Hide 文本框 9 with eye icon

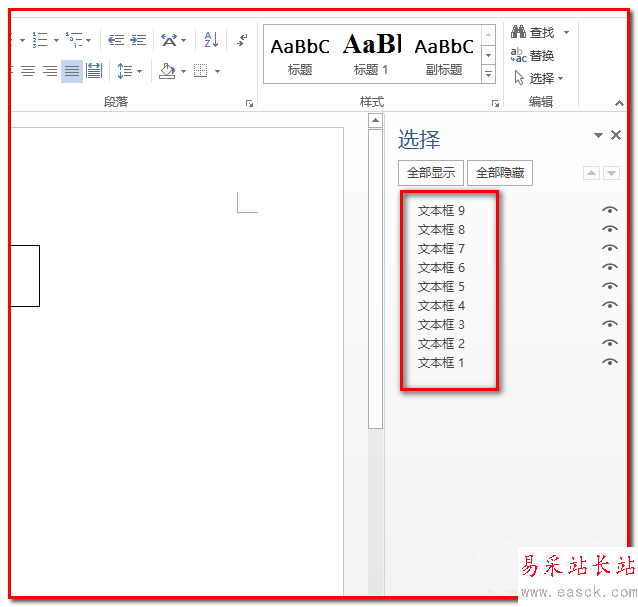click(x=610, y=210)
